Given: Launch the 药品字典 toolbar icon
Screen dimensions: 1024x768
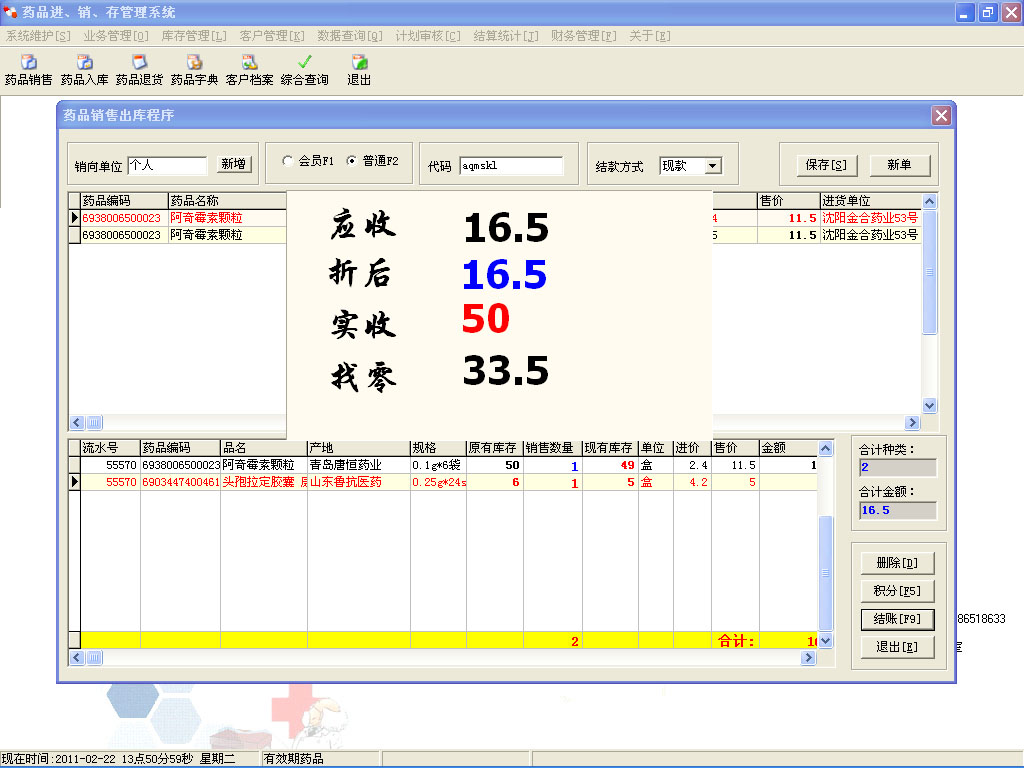Looking at the screenshot, I should click(x=194, y=69).
